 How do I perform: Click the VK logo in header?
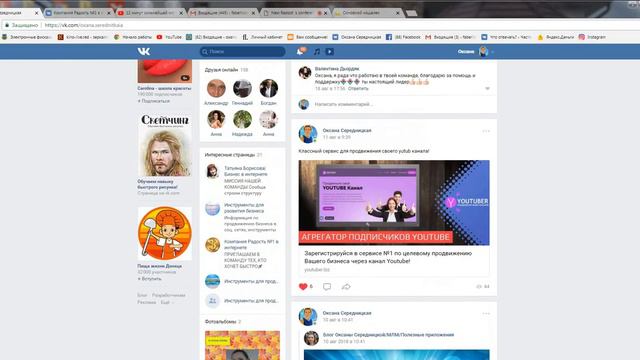click(144, 51)
